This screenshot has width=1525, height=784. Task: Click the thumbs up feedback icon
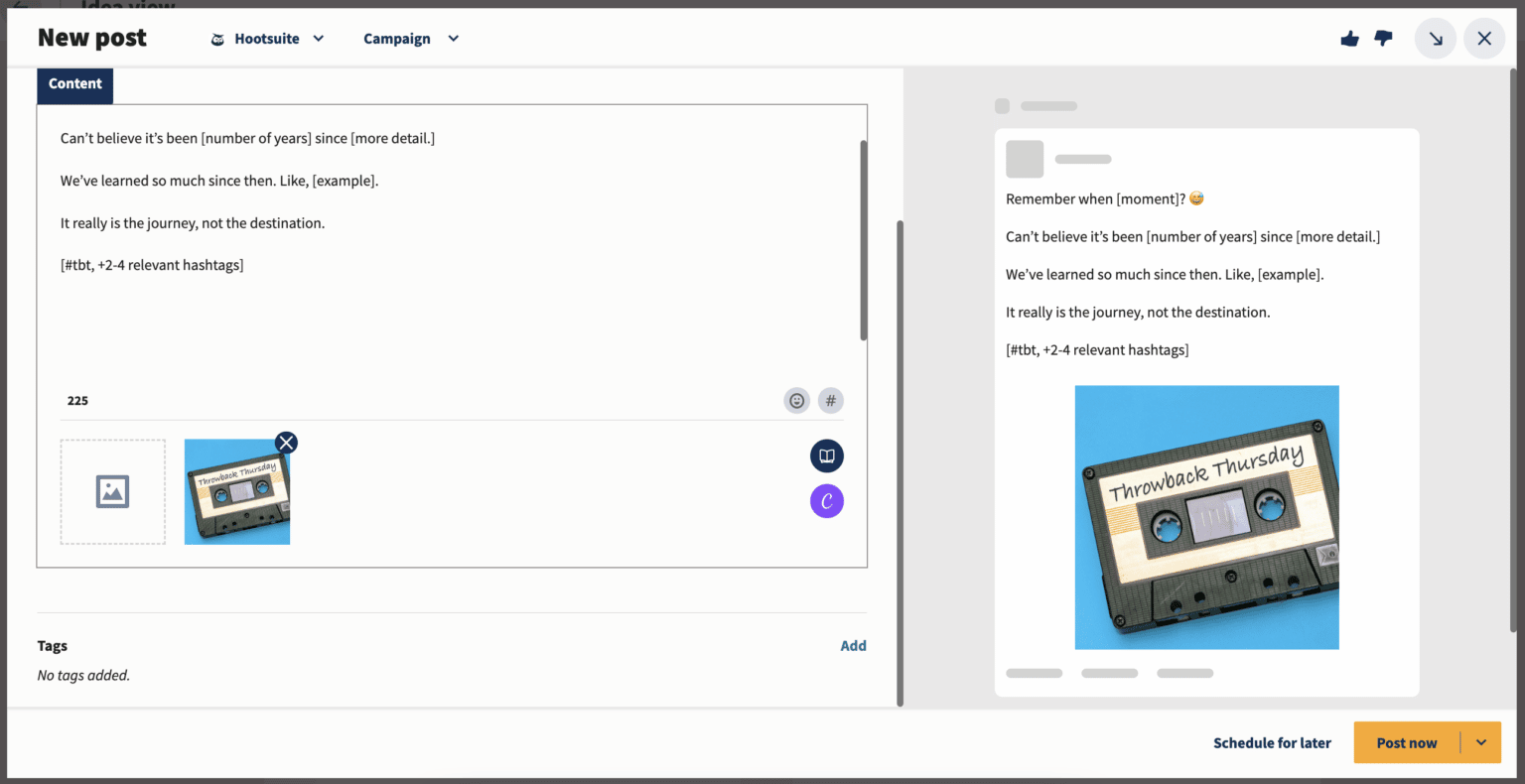pyautogui.click(x=1349, y=39)
